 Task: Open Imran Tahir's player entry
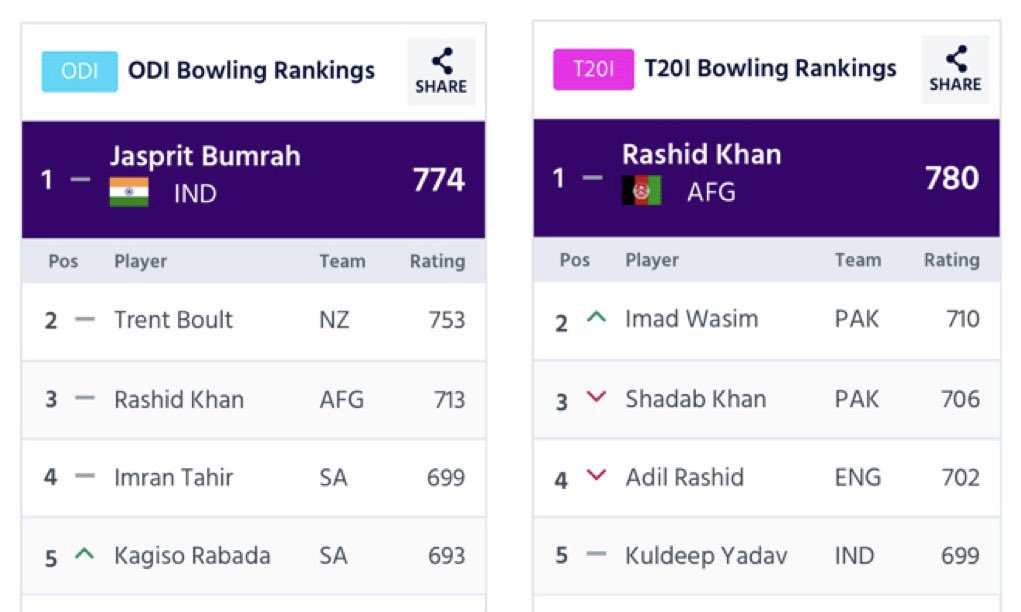tap(253, 478)
